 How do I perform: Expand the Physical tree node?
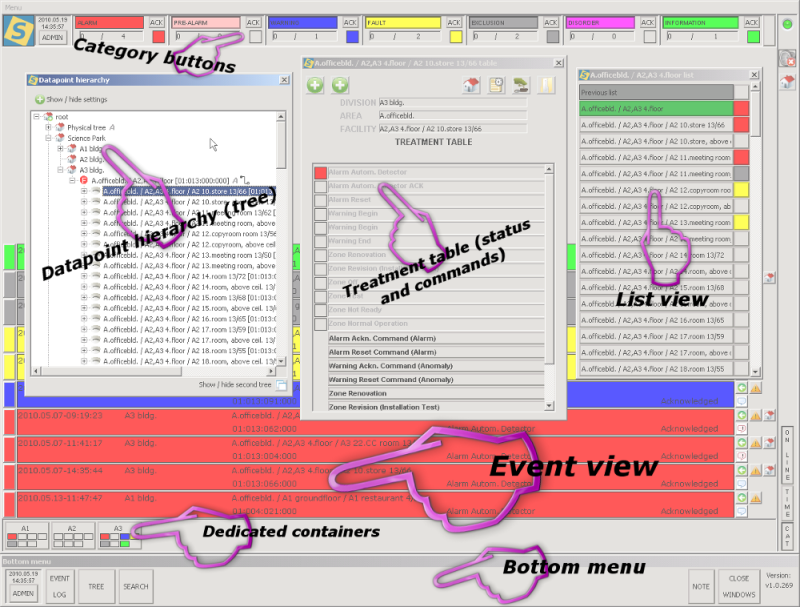[x=48, y=128]
